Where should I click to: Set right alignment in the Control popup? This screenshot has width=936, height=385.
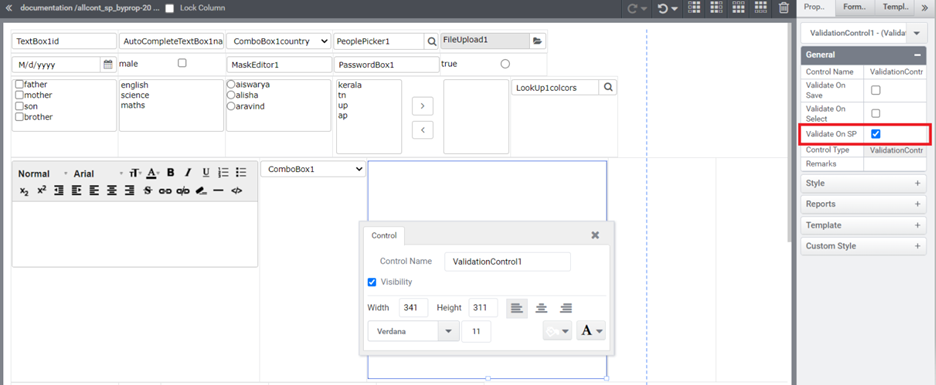pyautogui.click(x=566, y=308)
